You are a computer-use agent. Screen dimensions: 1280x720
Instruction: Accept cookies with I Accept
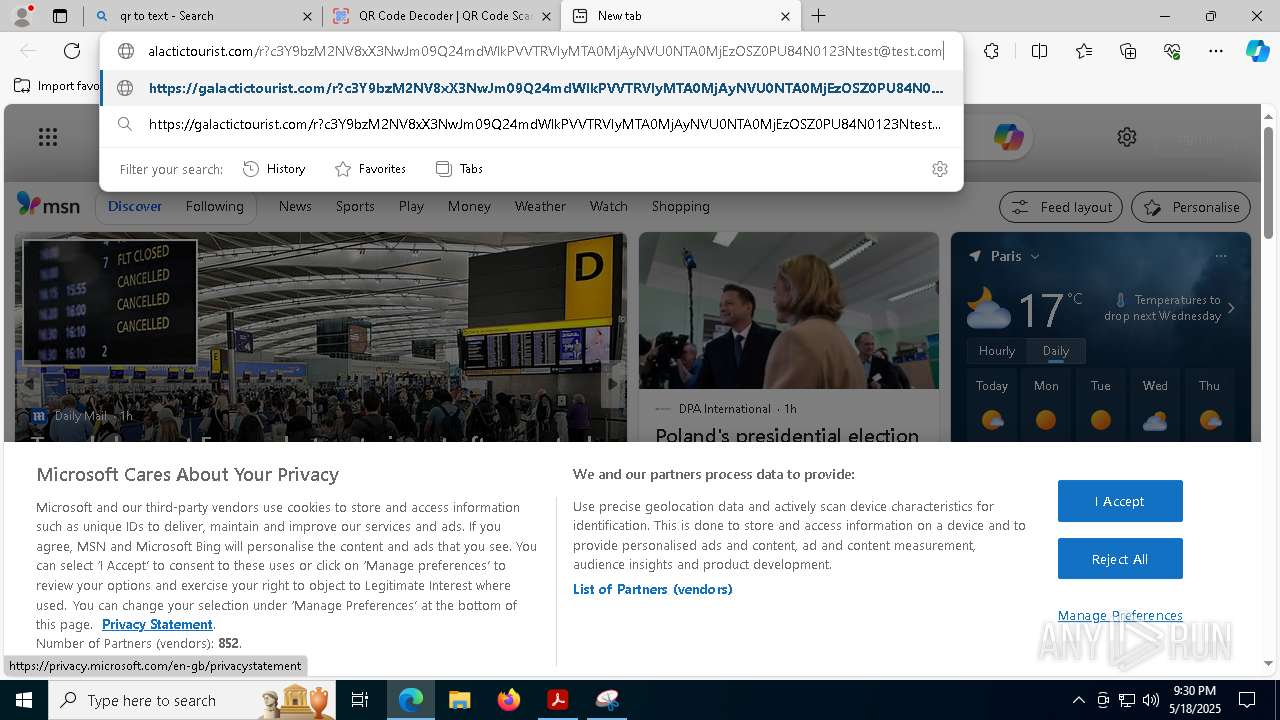[x=1120, y=501]
